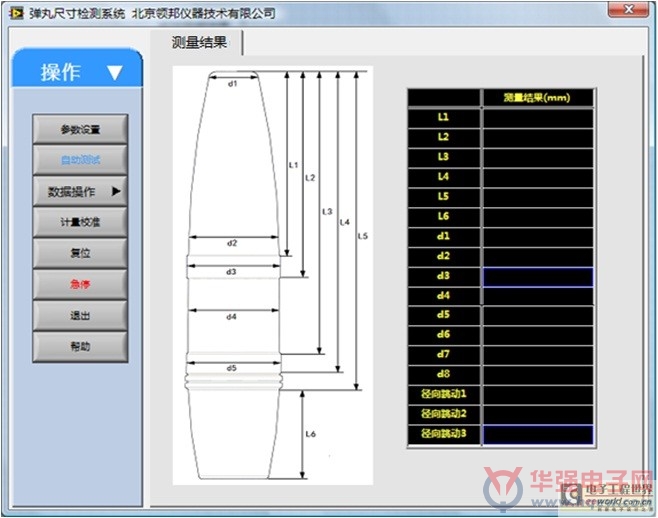Click the L2 row label in table

point(444,137)
